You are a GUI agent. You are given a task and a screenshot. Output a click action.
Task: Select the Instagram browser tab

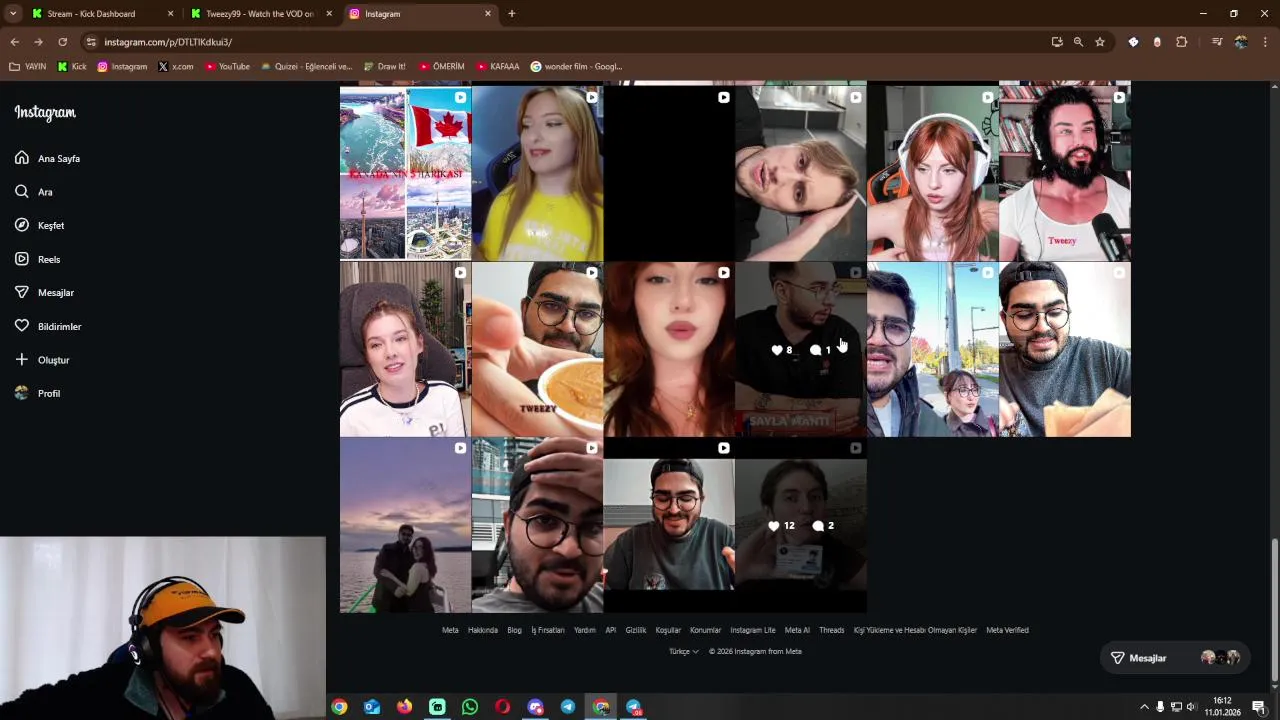(420, 14)
